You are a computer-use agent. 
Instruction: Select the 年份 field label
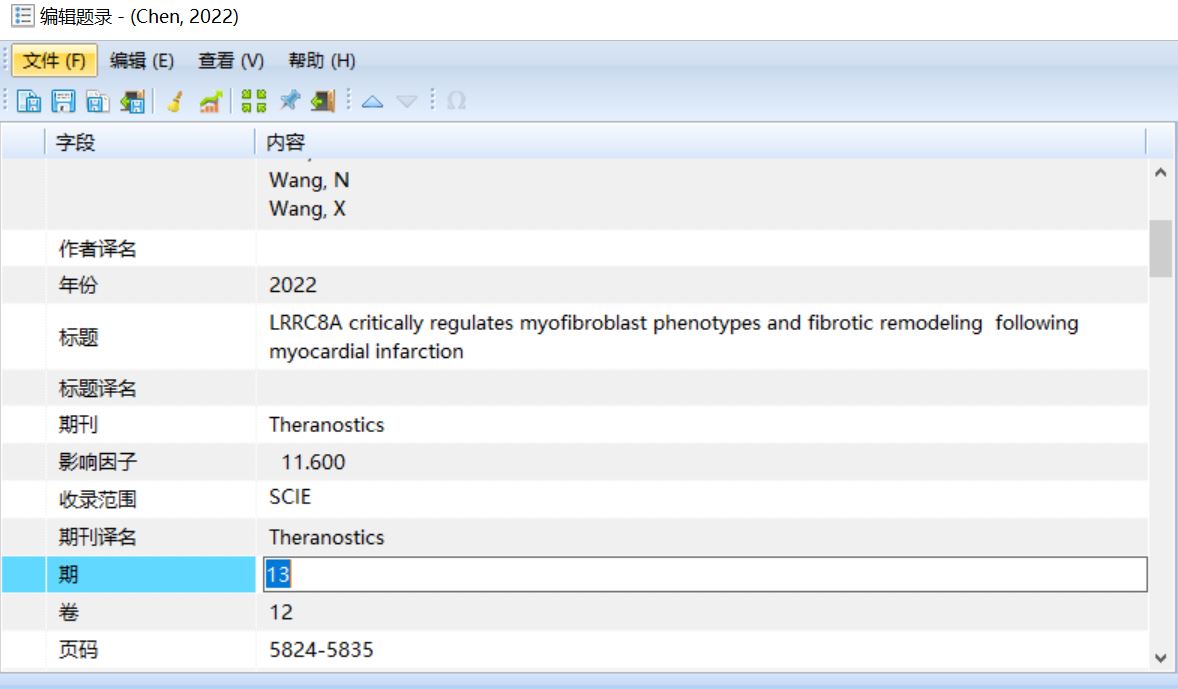point(78,286)
